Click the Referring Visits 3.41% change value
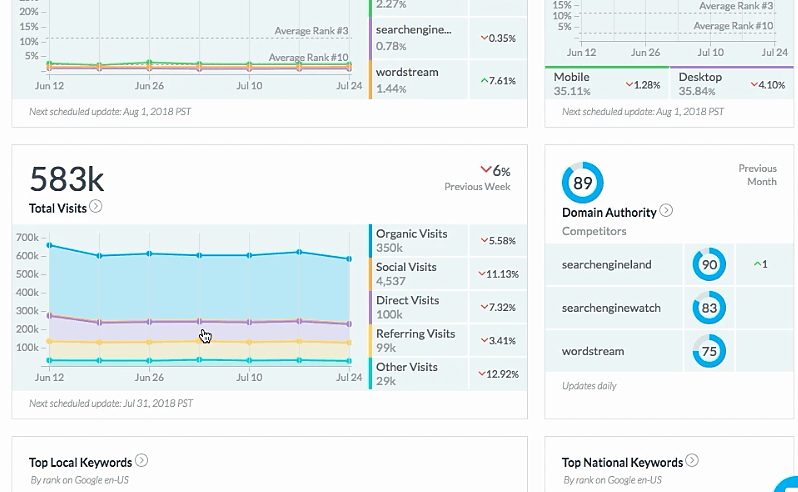The height and width of the screenshot is (492, 798). pos(498,340)
